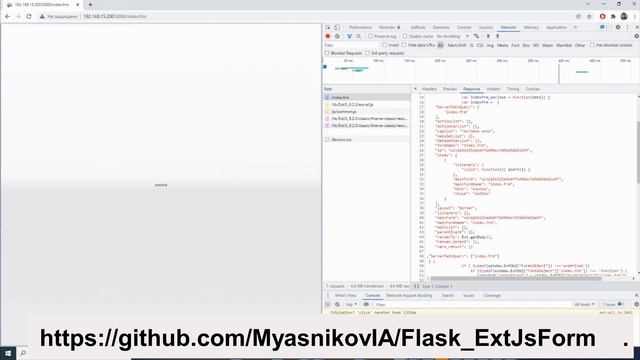Open the All levels log dropdown

584,304
